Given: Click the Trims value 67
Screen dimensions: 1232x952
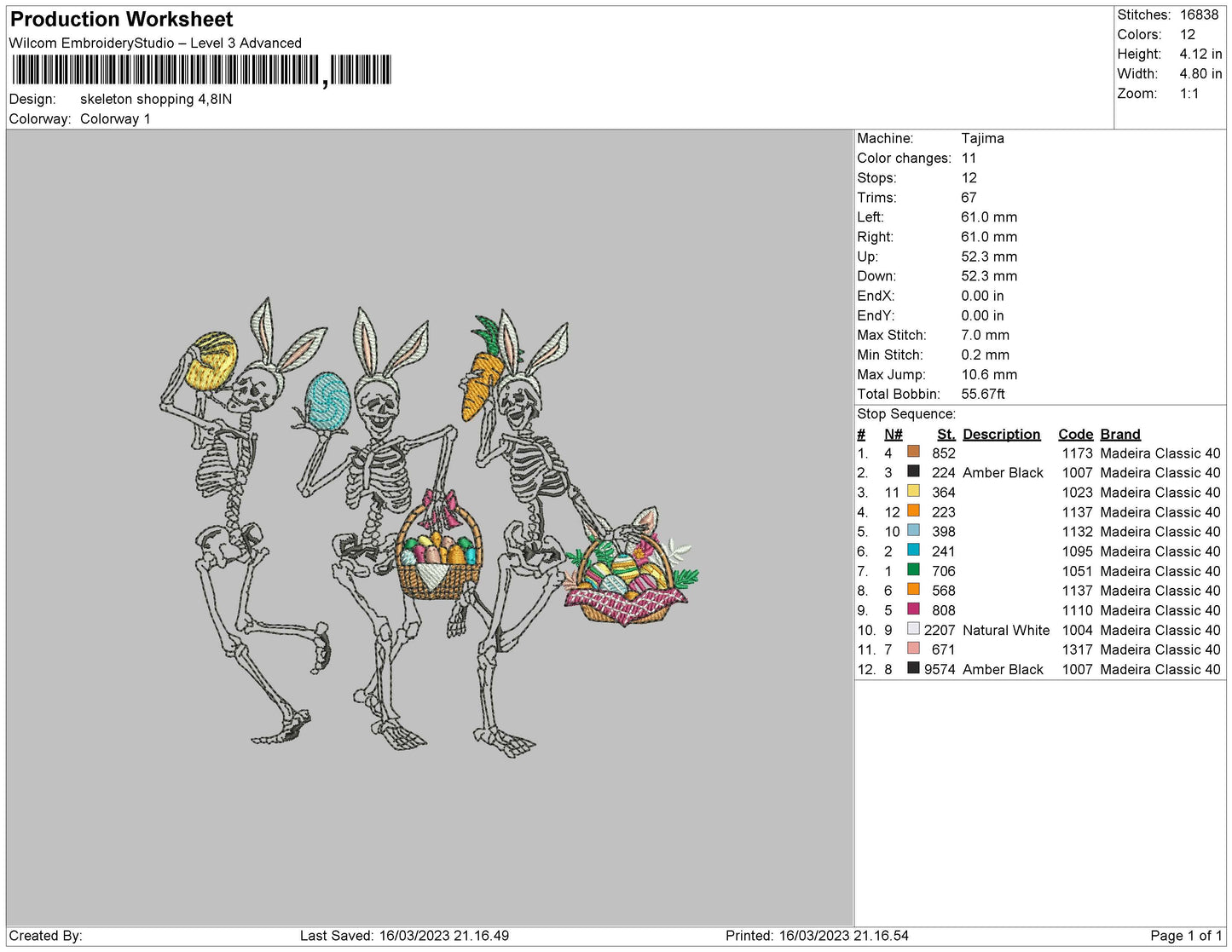Looking at the screenshot, I should (x=969, y=197).
